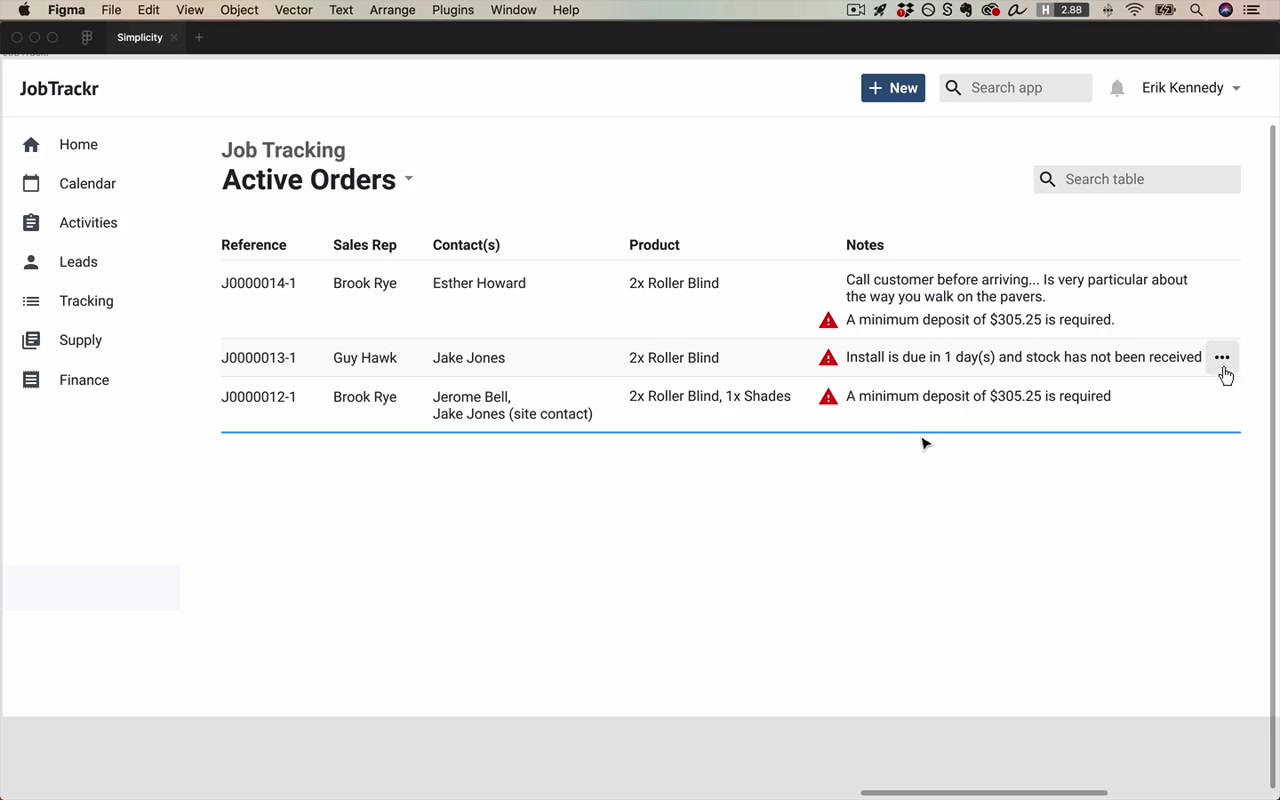The height and width of the screenshot is (800, 1280).
Task: Click the Calendar icon in sidebar
Action: tap(31, 184)
